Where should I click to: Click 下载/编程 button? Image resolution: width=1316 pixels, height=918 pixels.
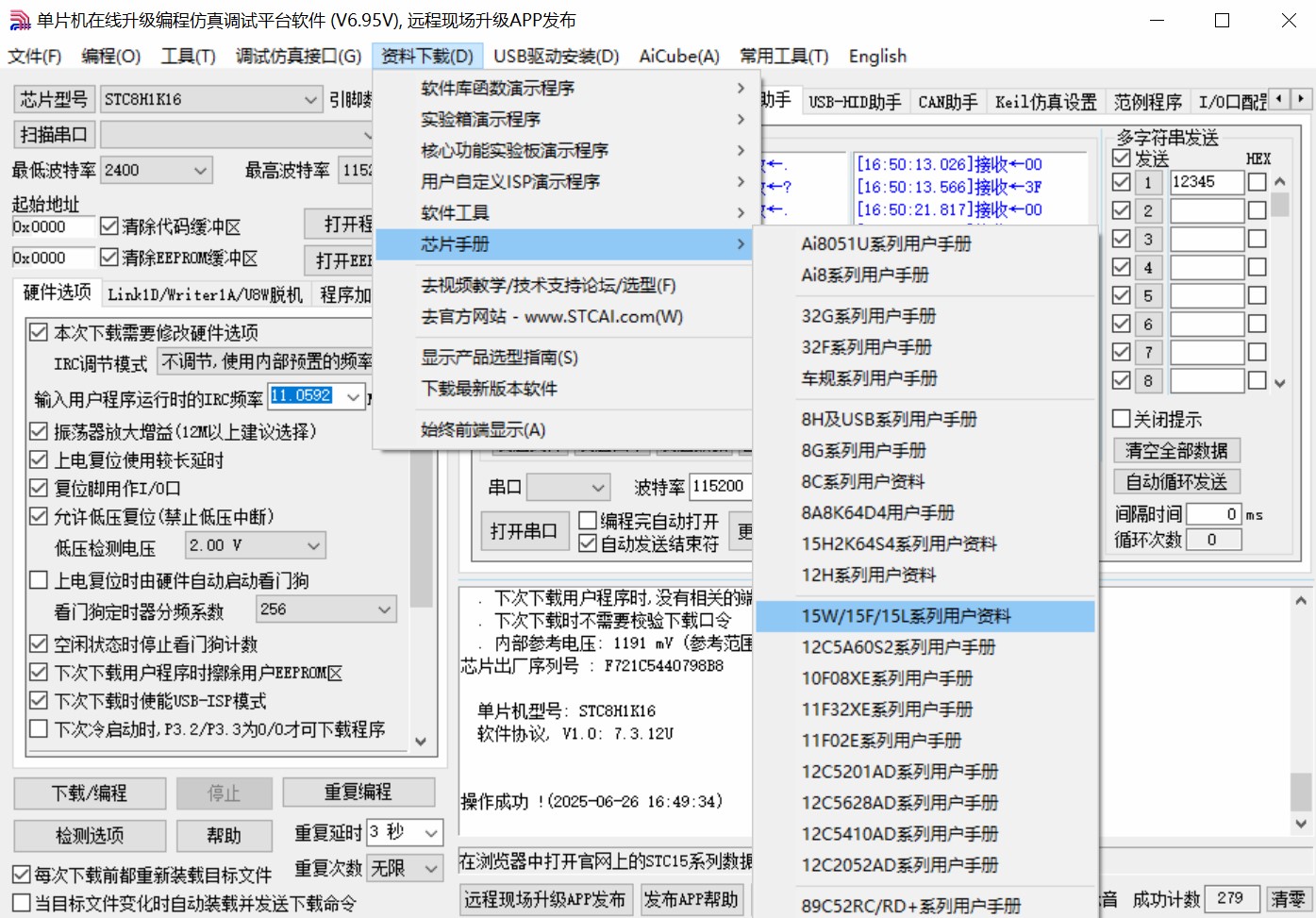click(90, 793)
